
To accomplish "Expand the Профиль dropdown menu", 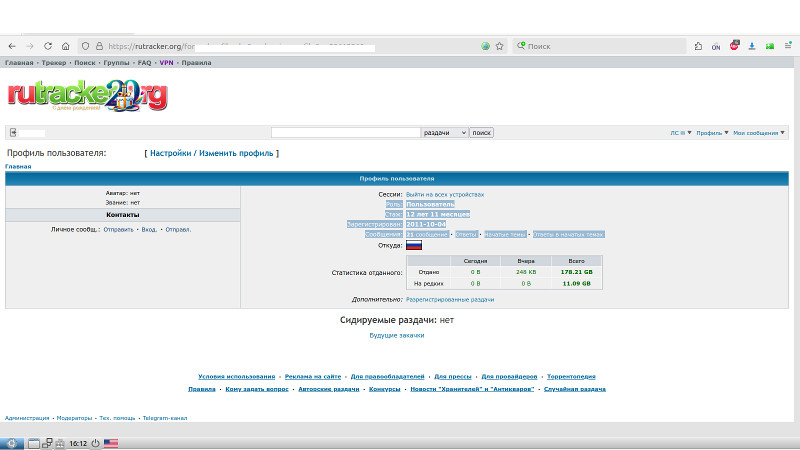I will [x=712, y=133].
